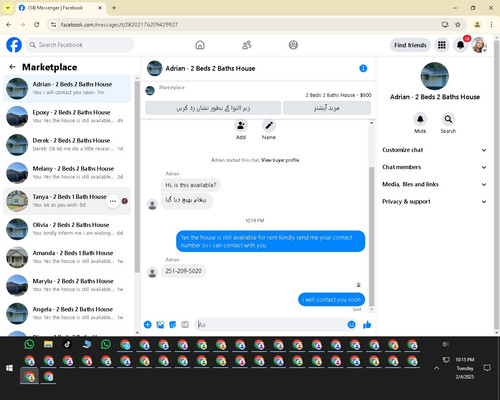
Task: Open Chrome profile icon in toolbar
Action: pos(477,25)
